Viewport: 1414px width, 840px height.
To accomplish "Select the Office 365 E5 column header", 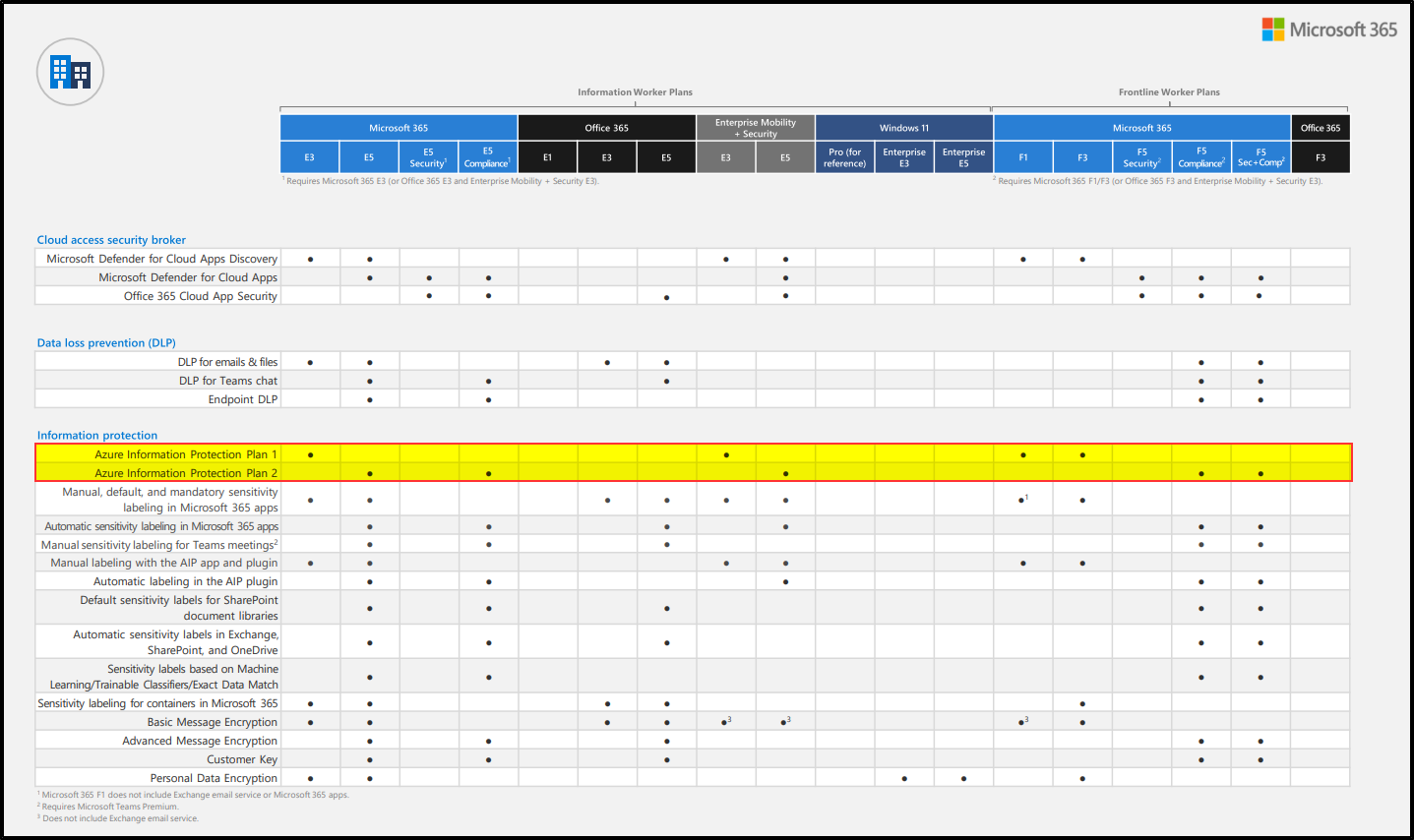I will click(666, 157).
